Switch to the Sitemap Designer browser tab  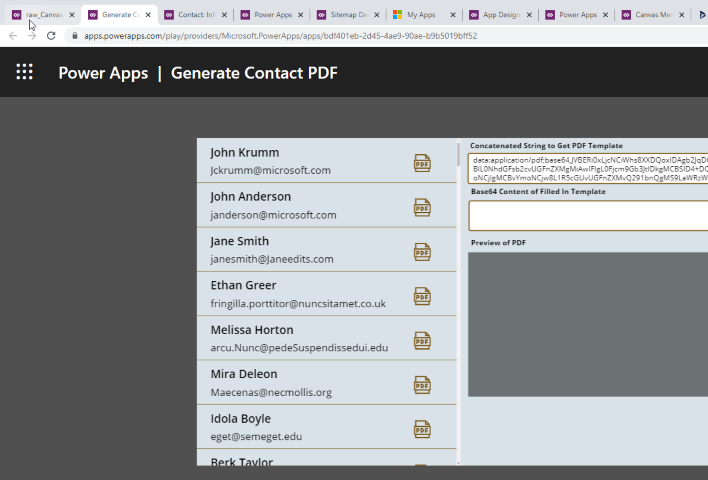(x=349, y=15)
